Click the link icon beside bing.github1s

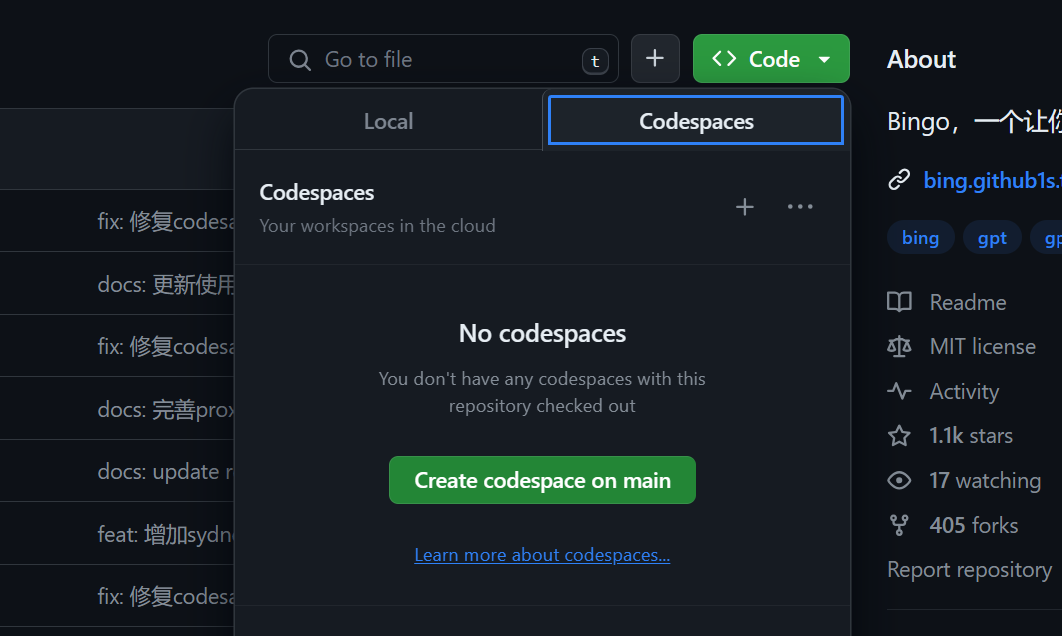(899, 180)
